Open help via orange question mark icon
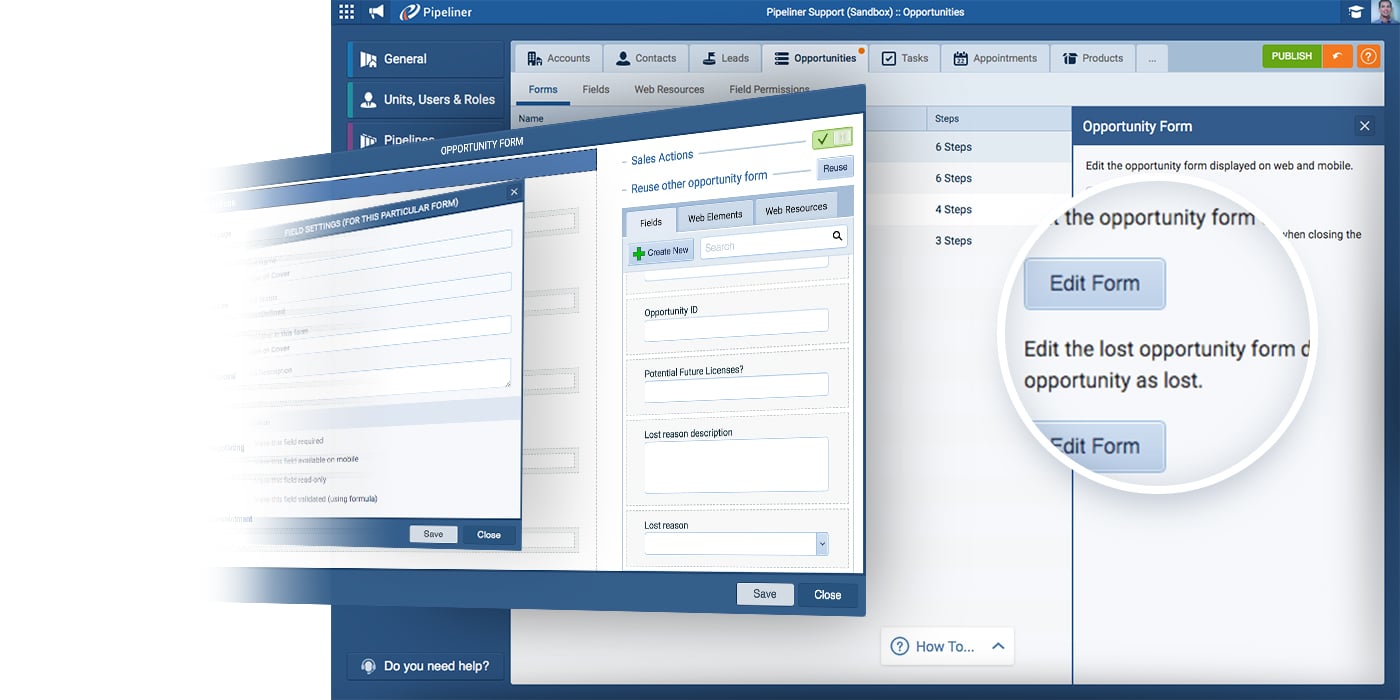 pos(1367,57)
